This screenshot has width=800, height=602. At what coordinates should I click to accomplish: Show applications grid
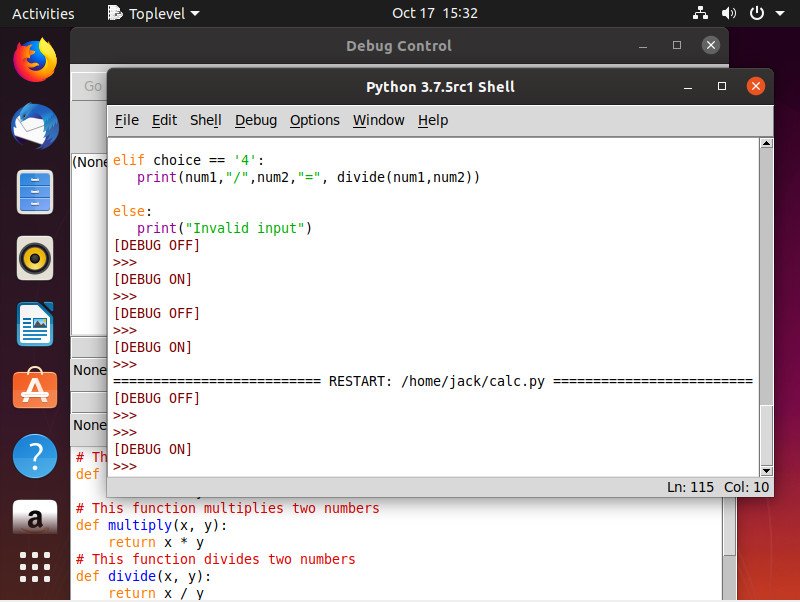(x=35, y=567)
